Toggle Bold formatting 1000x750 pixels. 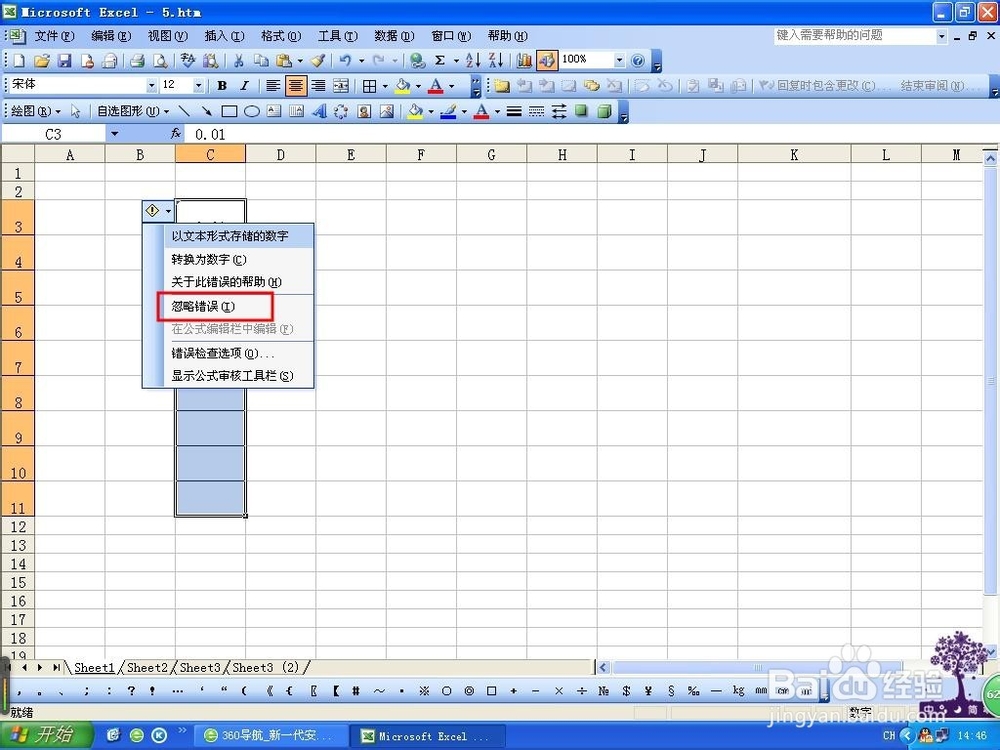pyautogui.click(x=222, y=85)
